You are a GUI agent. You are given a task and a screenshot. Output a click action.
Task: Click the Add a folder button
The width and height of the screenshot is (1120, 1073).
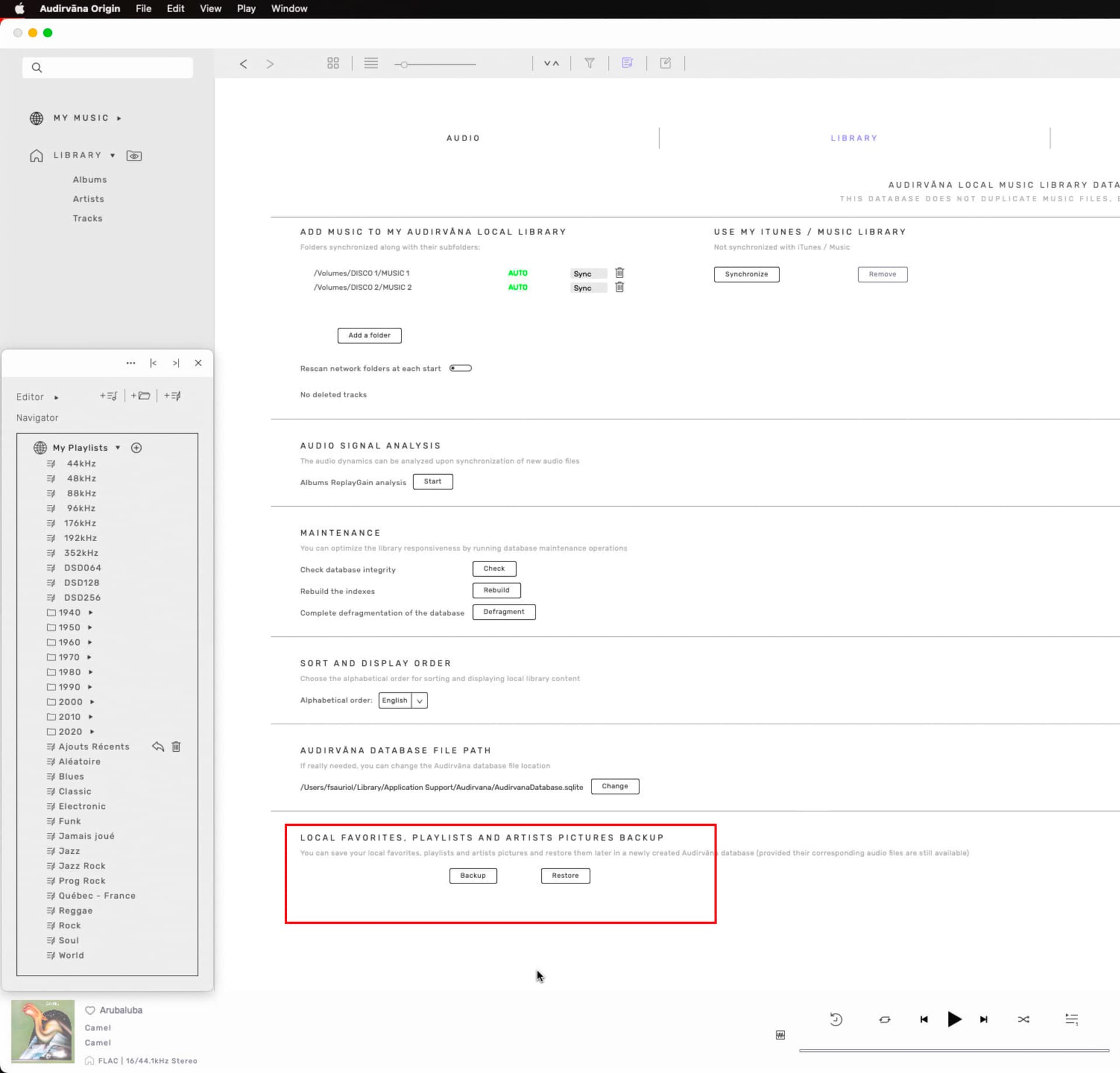click(x=369, y=335)
